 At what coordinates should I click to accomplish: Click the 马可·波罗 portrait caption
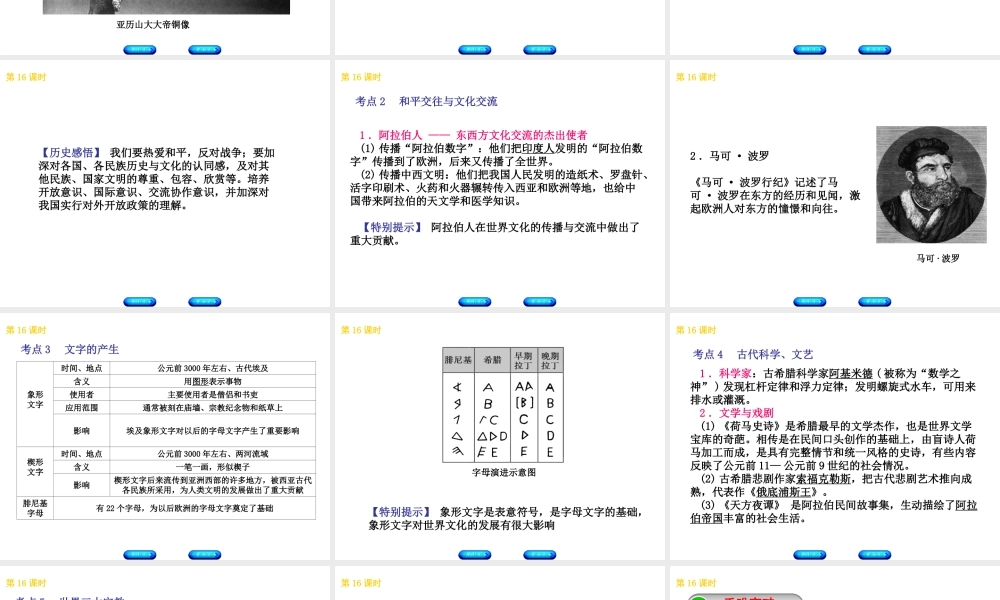tap(938, 258)
